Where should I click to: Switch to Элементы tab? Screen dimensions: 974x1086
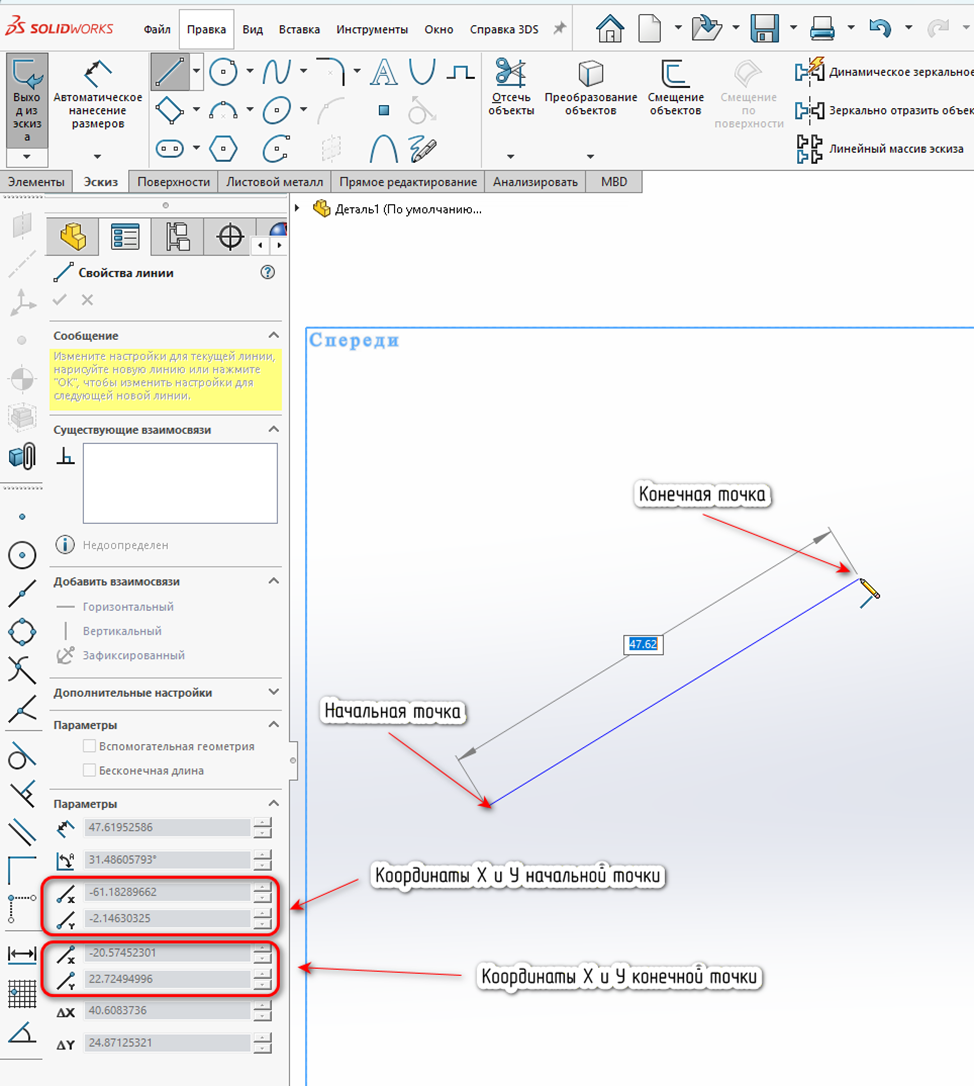click(36, 181)
